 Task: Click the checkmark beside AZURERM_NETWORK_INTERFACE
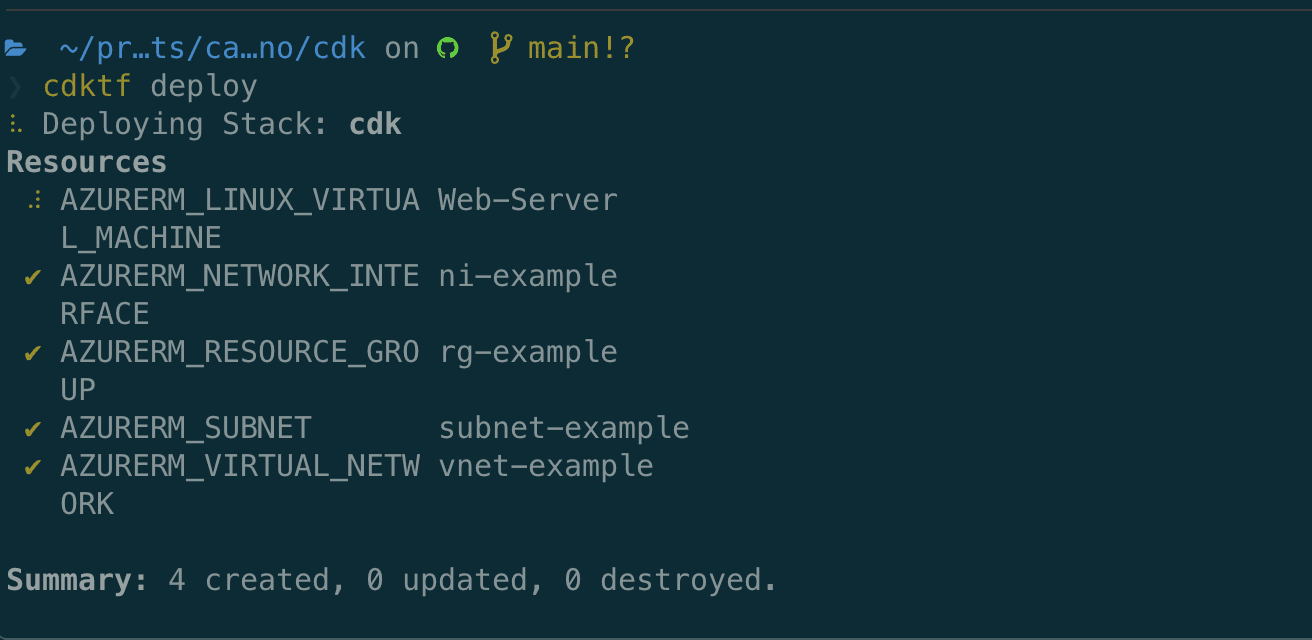pos(33,276)
